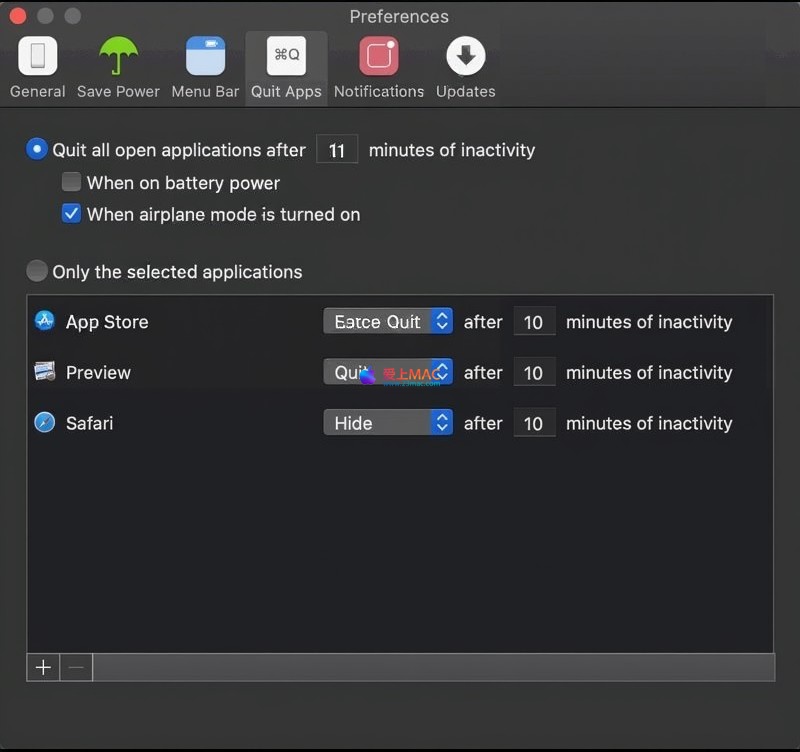
Task: Choose Only the selected applications option
Action: 37,271
